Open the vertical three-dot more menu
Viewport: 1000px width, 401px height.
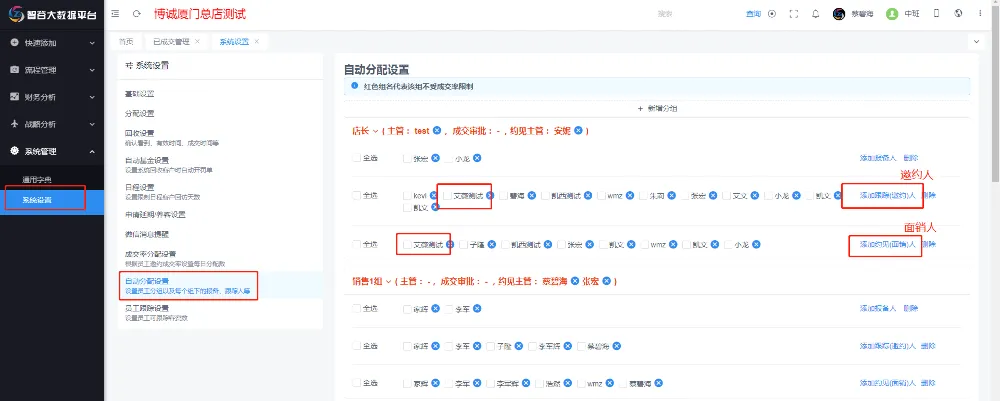pos(980,14)
